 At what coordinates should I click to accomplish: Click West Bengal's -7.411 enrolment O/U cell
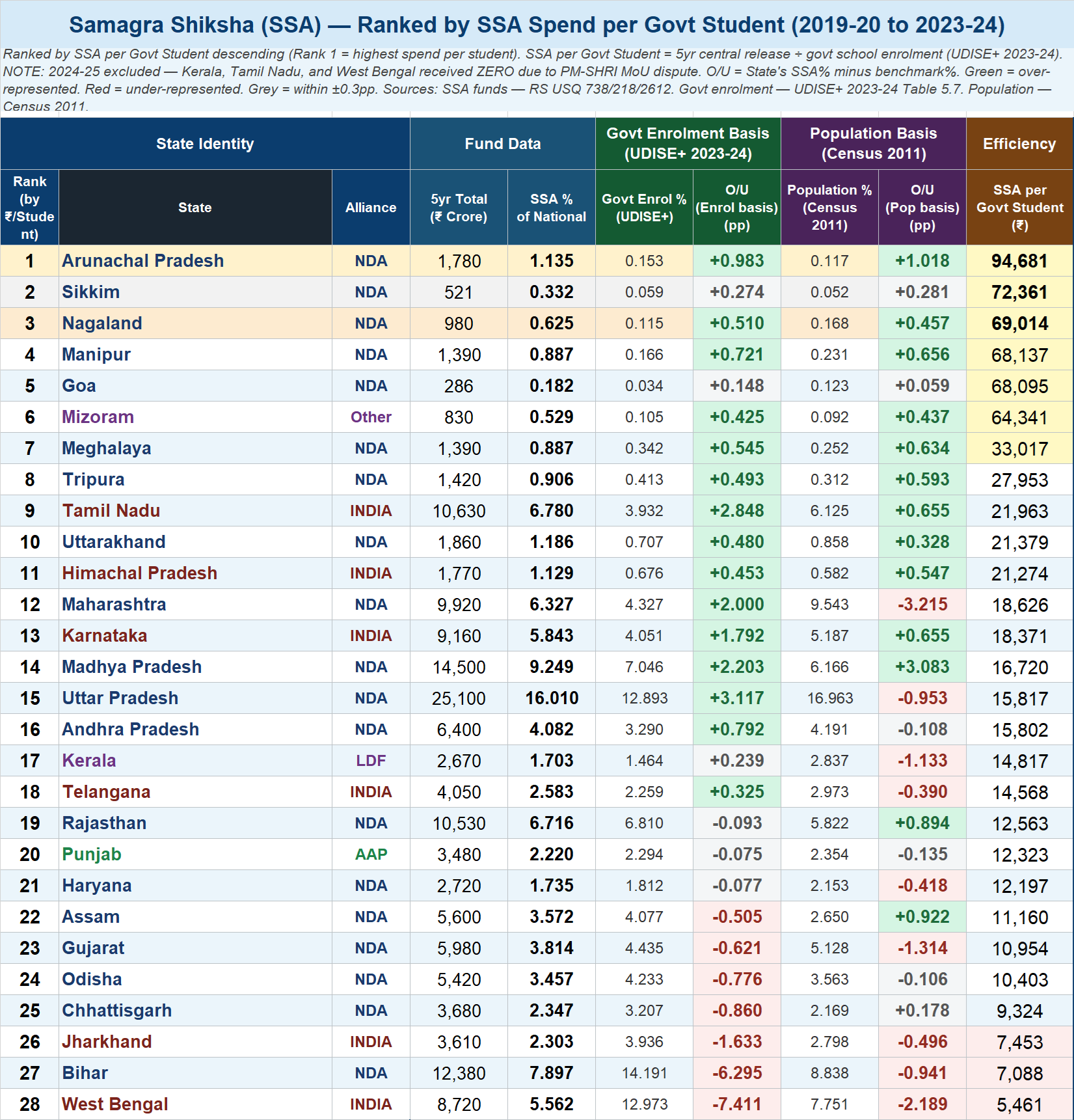coord(736,1104)
